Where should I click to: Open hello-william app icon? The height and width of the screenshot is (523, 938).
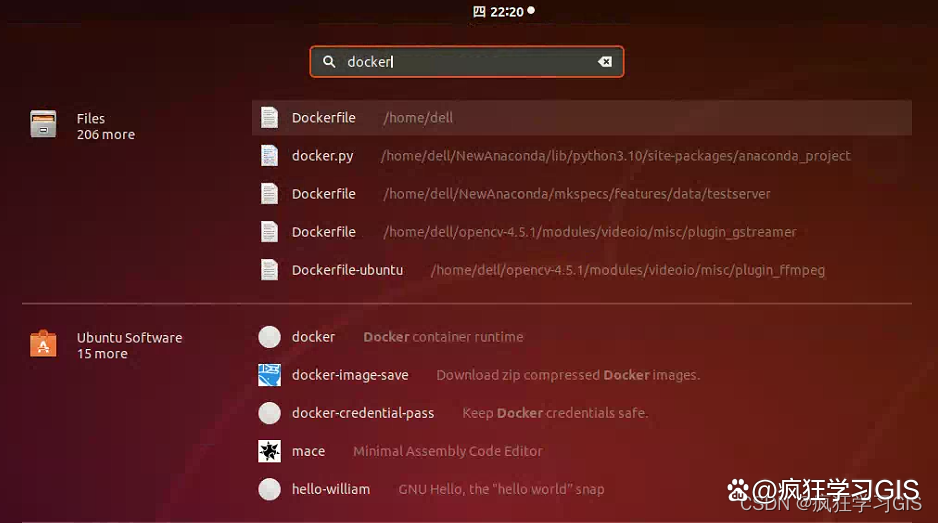coord(269,489)
